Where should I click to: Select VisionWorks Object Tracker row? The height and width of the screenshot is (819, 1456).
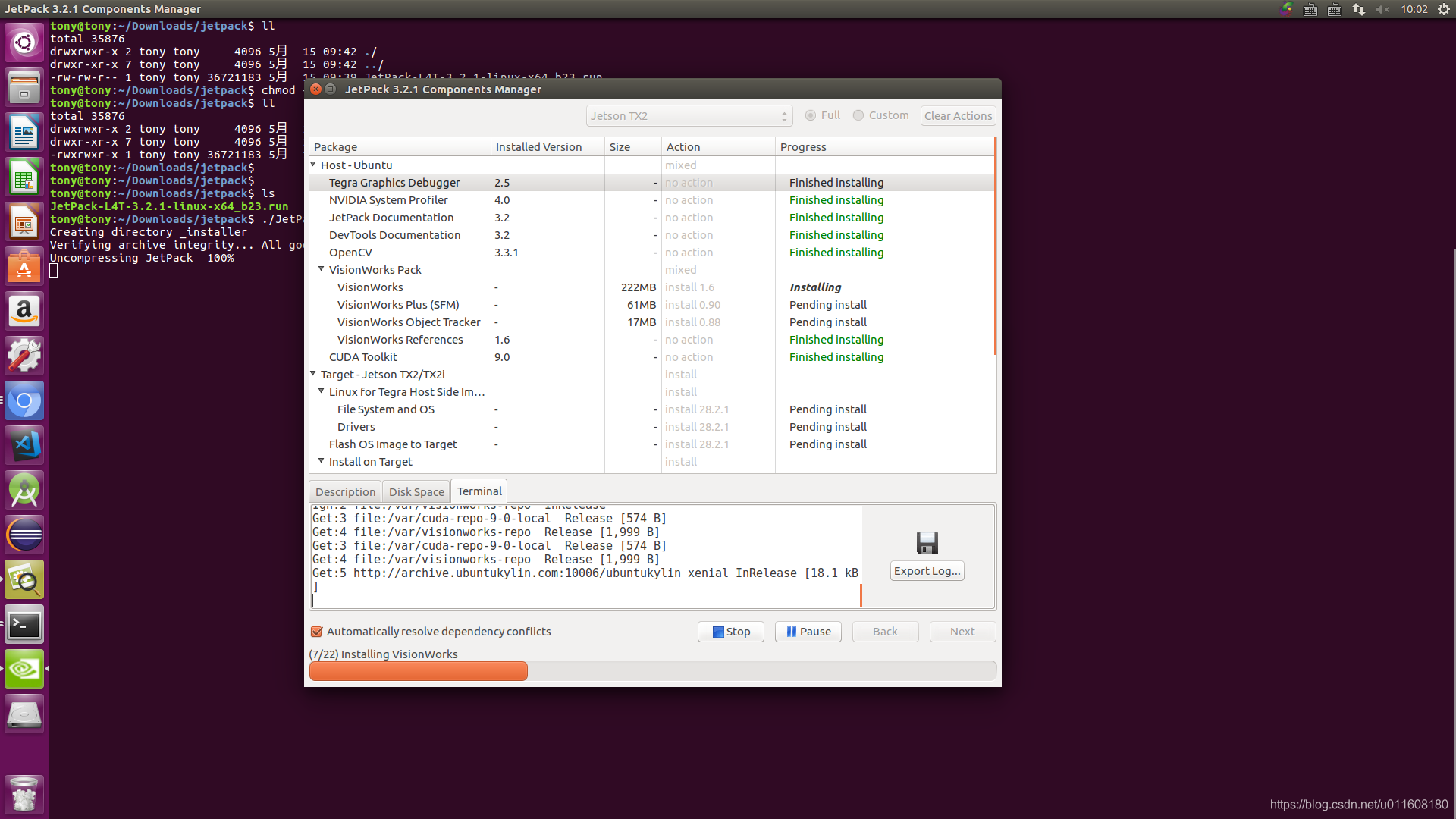click(651, 322)
